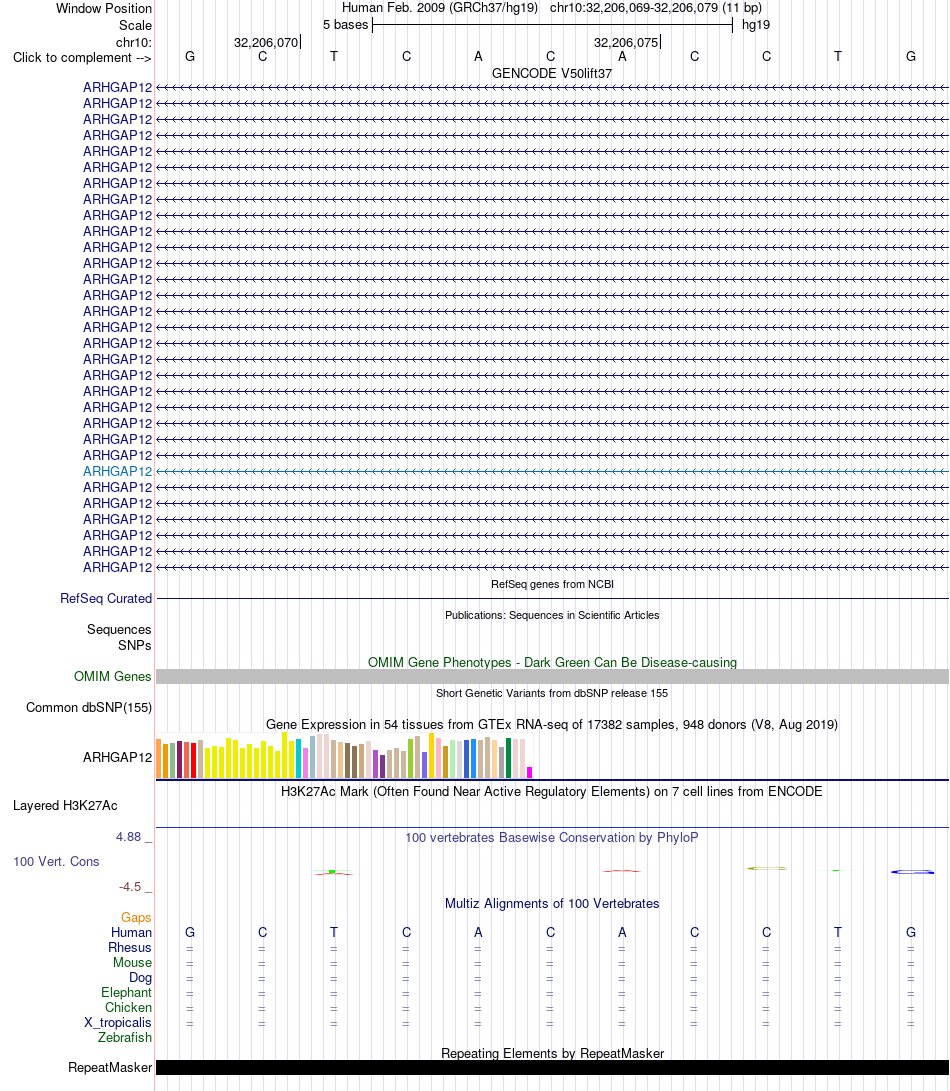The height and width of the screenshot is (1091, 950).
Task: Open the GTEx tissue expression bar chart
Action: click(x=344, y=755)
